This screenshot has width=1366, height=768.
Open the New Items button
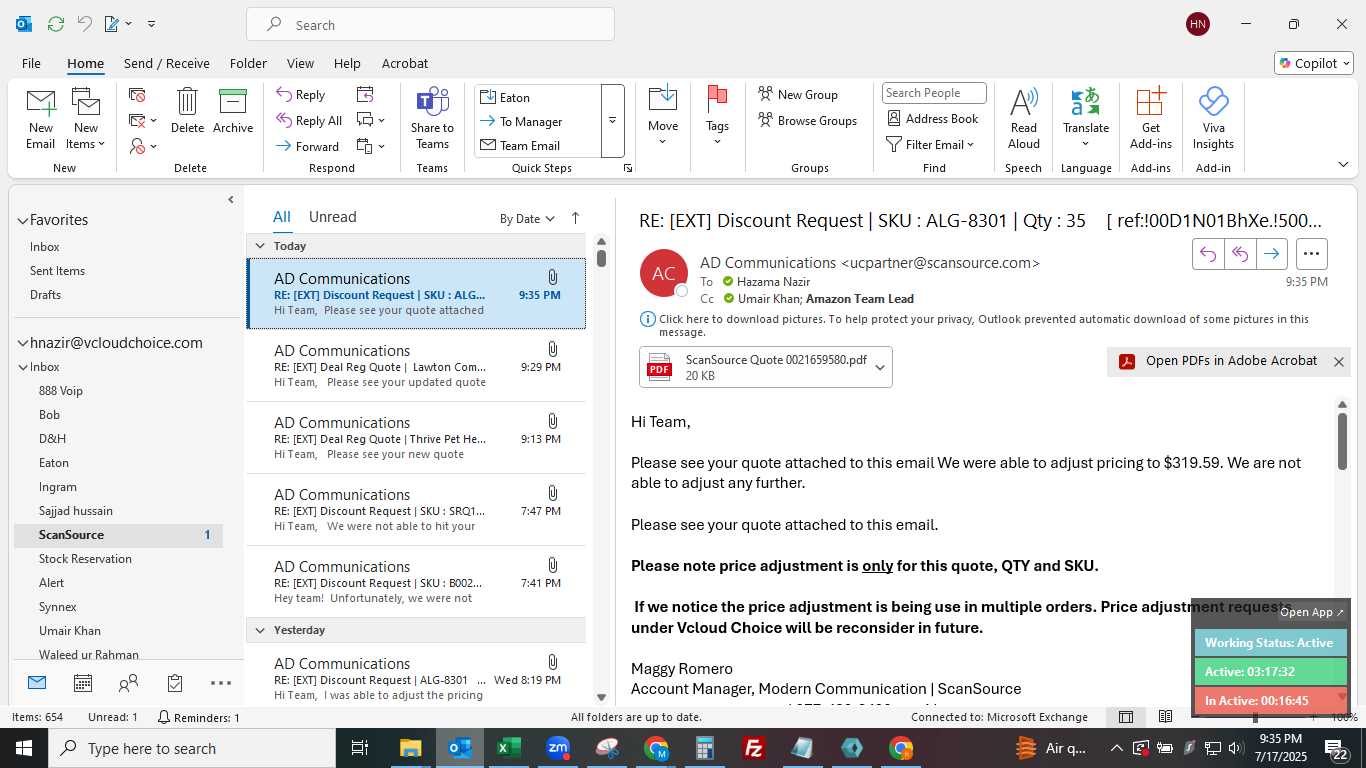86,118
